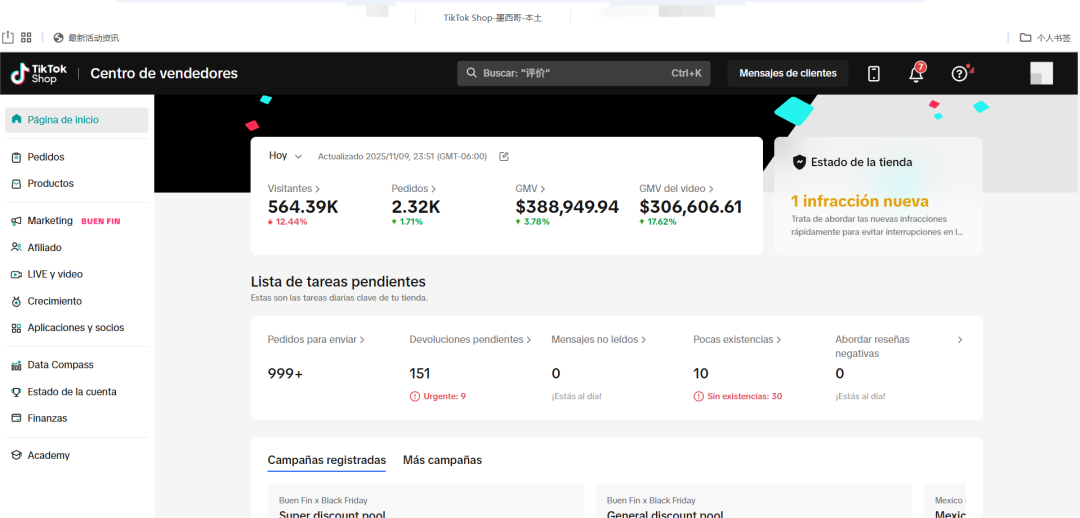This screenshot has width=1080, height=518.
Task: Click the Academy graduation cap icon
Action: (17, 455)
